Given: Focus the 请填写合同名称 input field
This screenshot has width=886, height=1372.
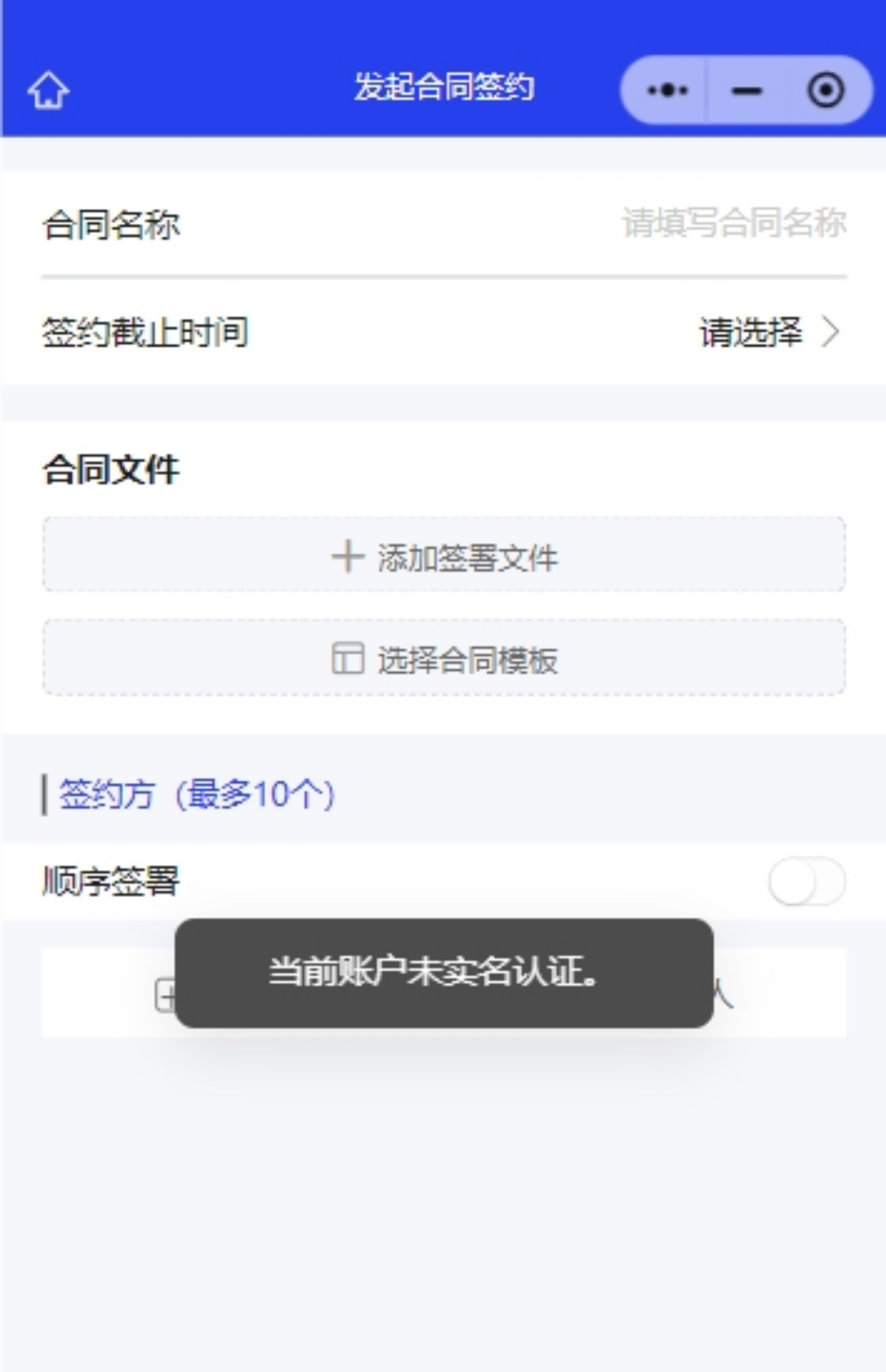Looking at the screenshot, I should coord(733,223).
